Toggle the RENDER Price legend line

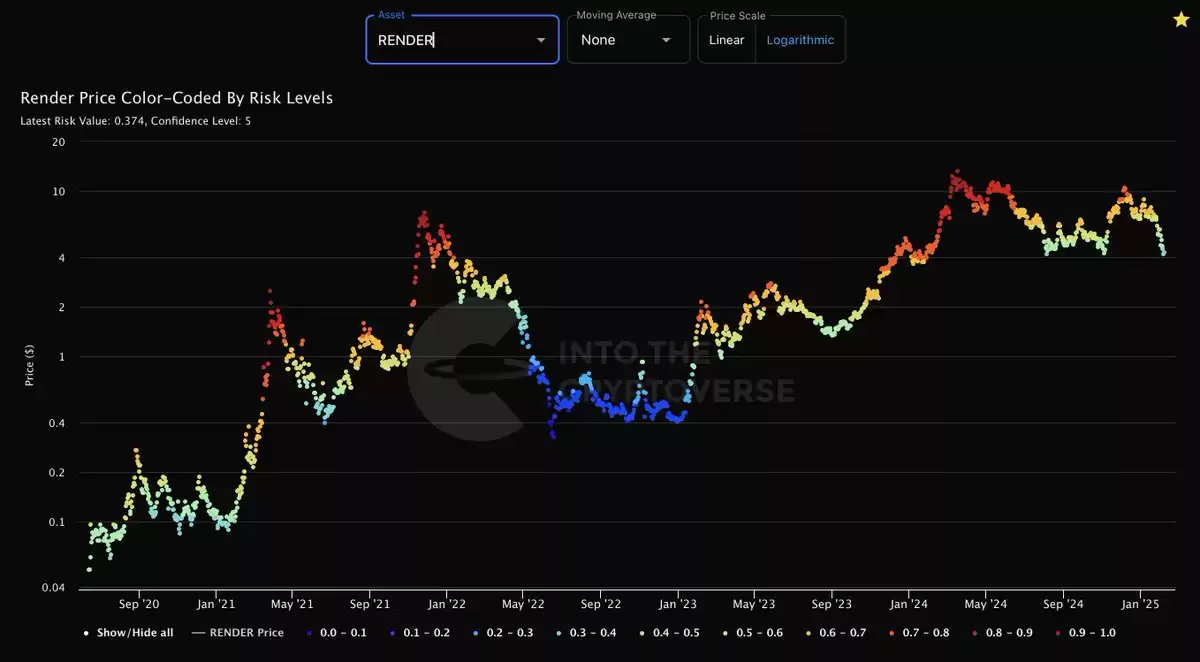pyautogui.click(x=237, y=633)
